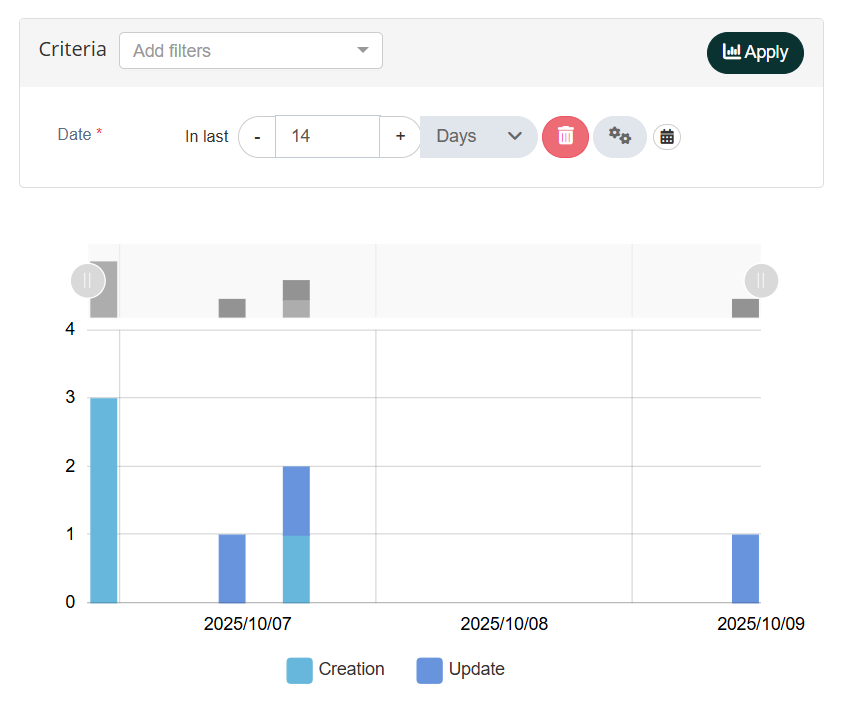
Task: Click the blue Update legend swatch
Action: [x=429, y=671]
